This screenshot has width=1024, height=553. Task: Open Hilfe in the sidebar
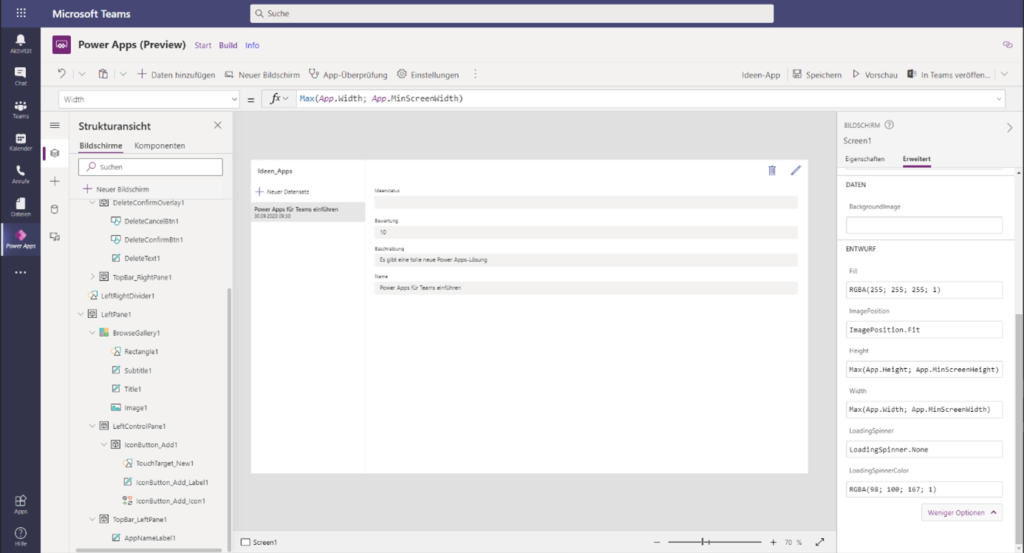tap(20, 536)
